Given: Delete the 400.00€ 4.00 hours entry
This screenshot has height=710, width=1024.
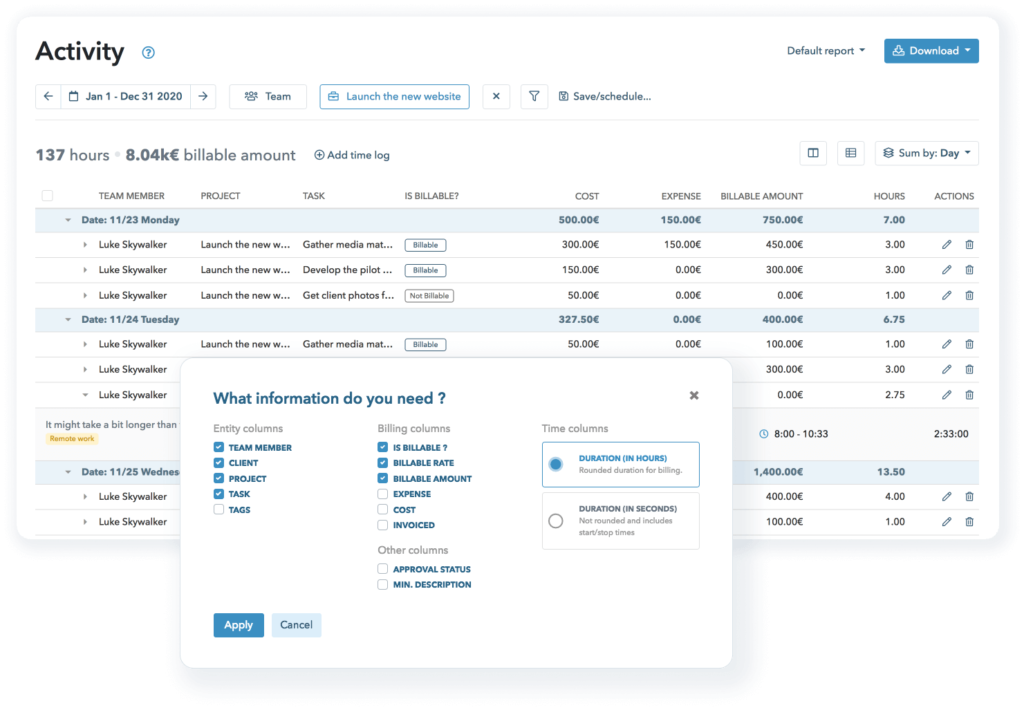Looking at the screenshot, I should [969, 496].
